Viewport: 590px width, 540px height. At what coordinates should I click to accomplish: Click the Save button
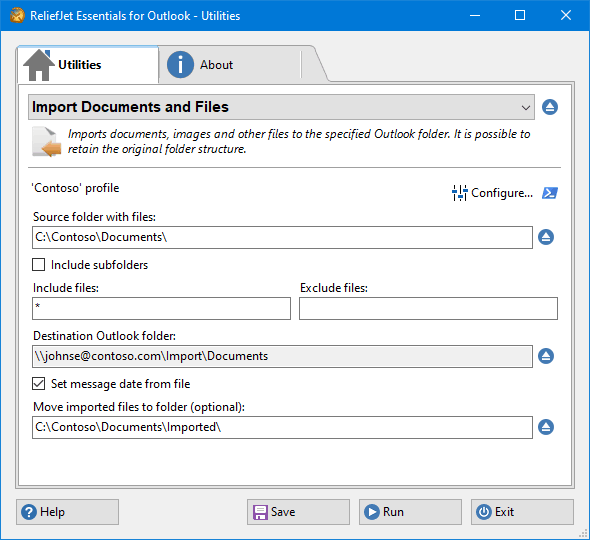(298, 512)
